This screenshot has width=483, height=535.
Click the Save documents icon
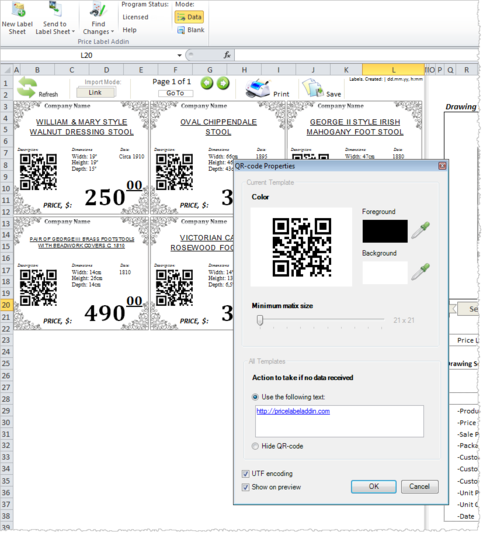pos(313,88)
